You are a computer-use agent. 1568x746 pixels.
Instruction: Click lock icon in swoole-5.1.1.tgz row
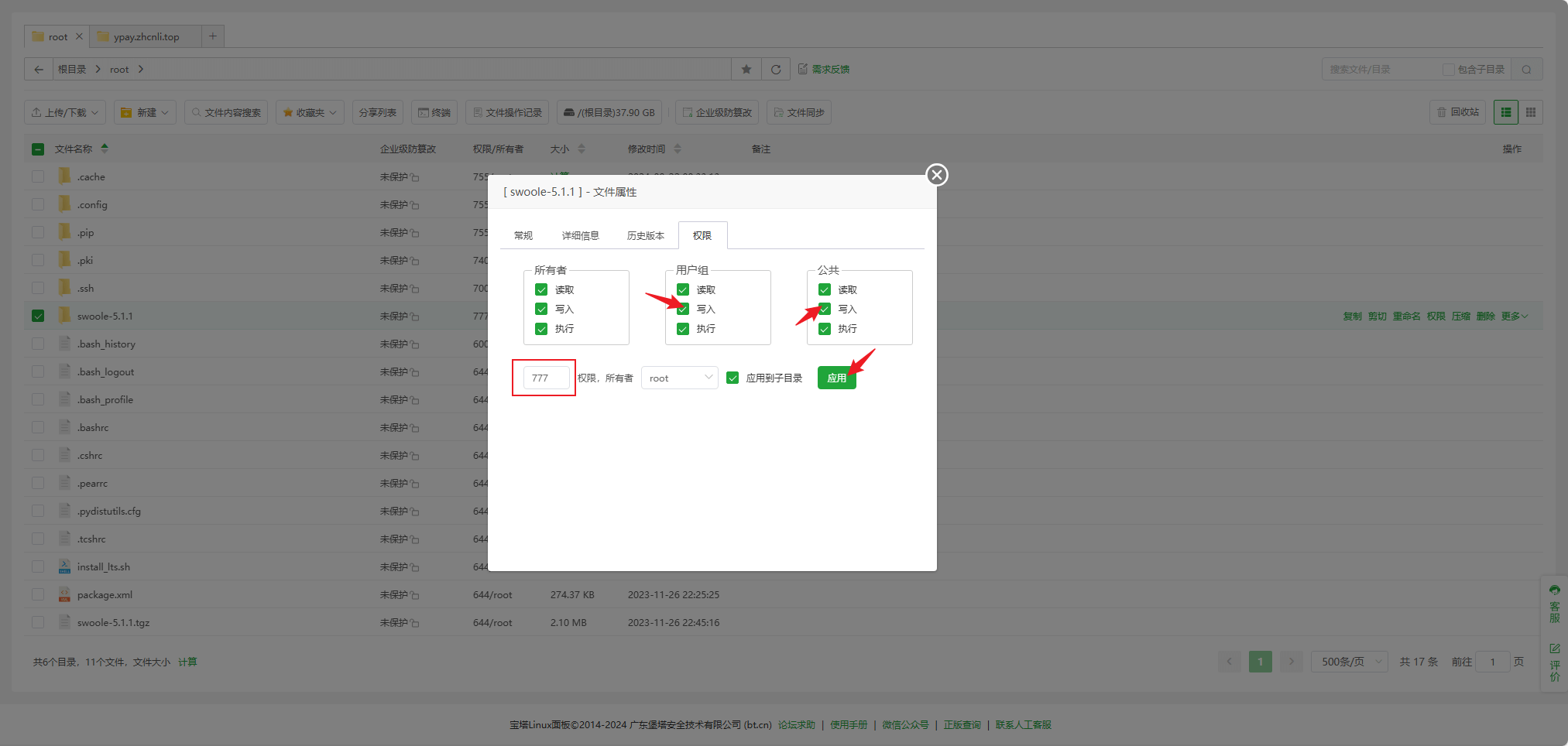[415, 623]
